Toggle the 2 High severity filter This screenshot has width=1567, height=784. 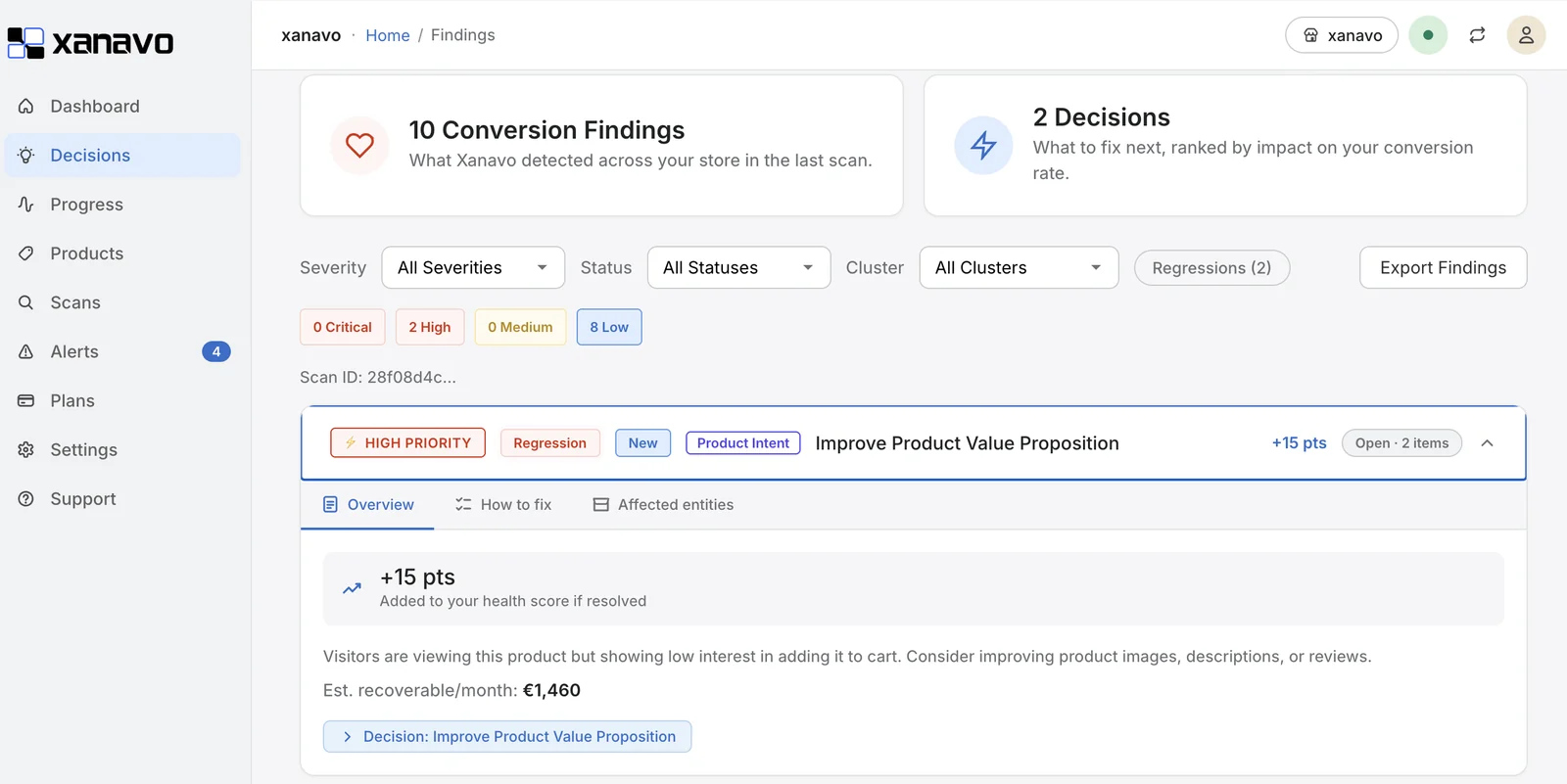[430, 327]
